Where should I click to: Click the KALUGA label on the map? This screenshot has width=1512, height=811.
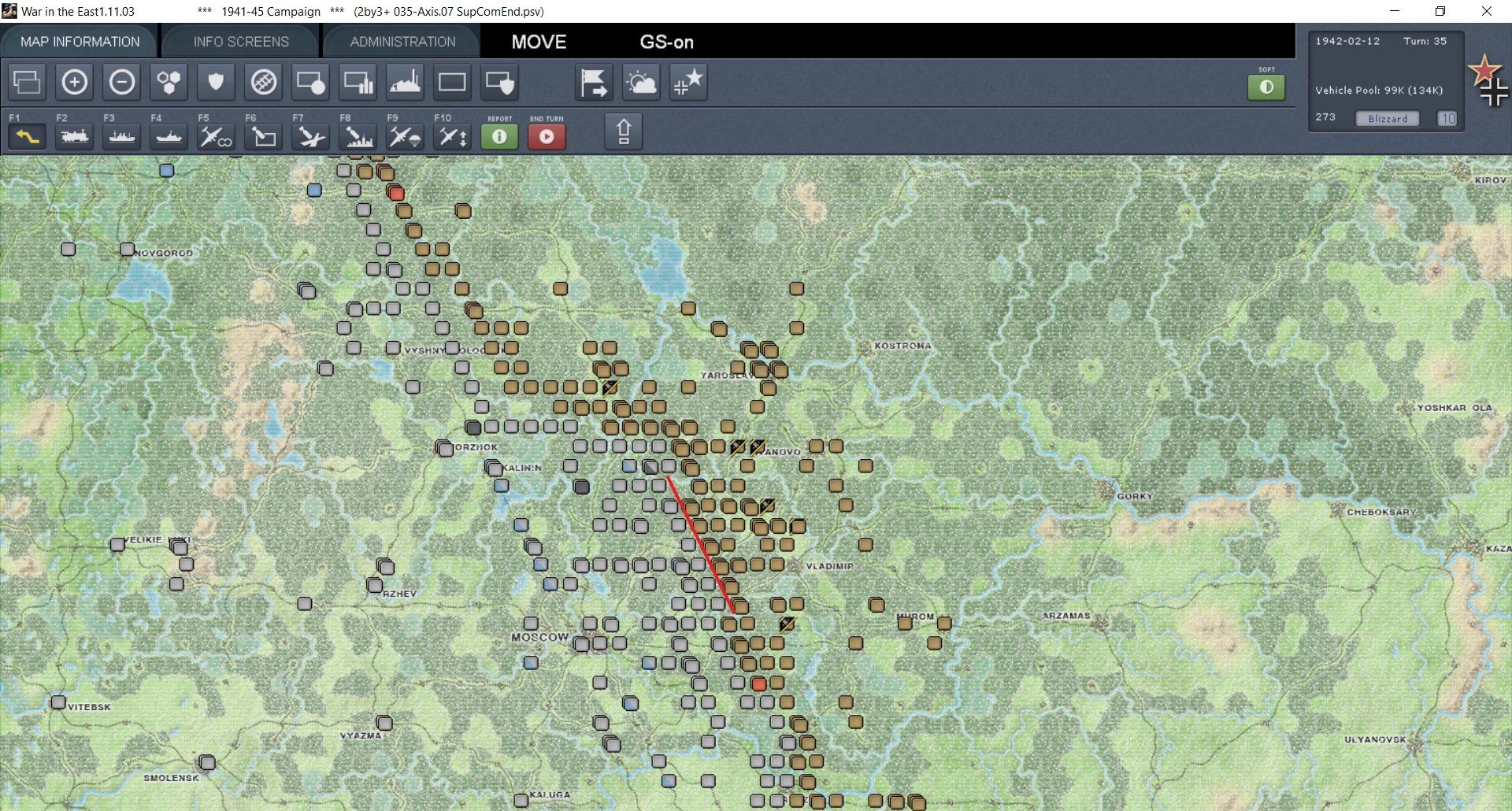[550, 794]
